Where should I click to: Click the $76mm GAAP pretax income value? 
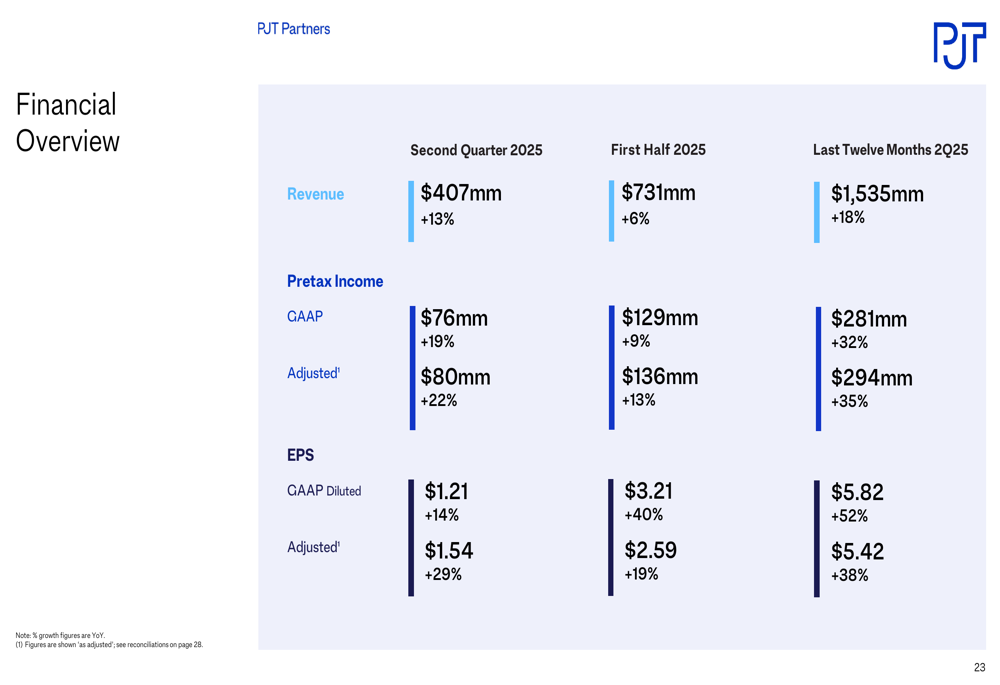tap(454, 318)
